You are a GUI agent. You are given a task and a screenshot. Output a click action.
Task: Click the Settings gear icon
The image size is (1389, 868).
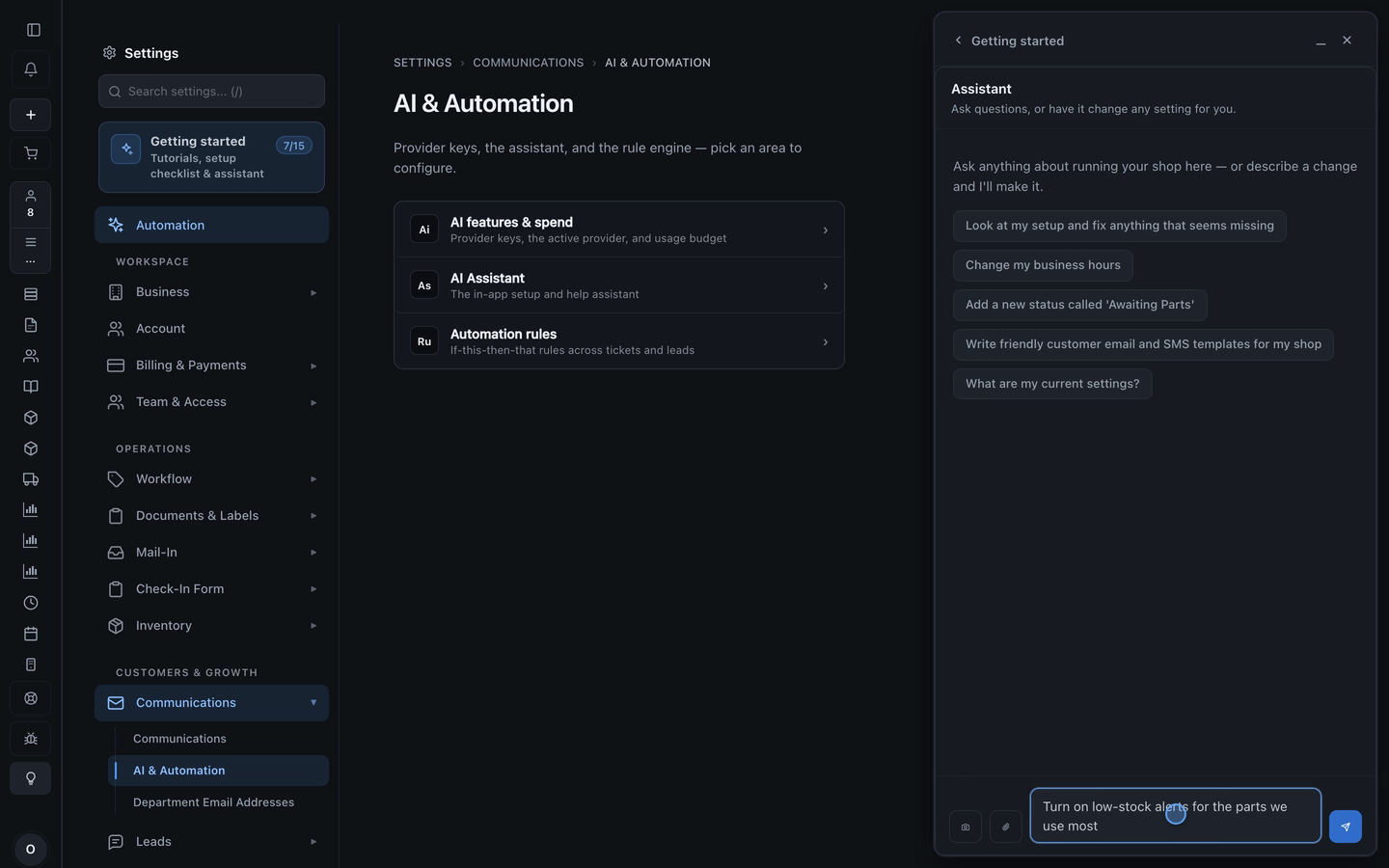pyautogui.click(x=109, y=53)
